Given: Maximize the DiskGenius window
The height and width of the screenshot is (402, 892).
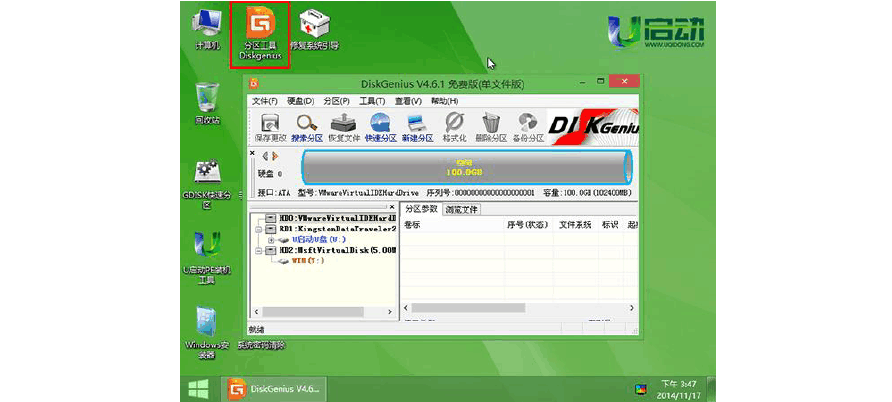Looking at the screenshot, I should pos(600,81).
